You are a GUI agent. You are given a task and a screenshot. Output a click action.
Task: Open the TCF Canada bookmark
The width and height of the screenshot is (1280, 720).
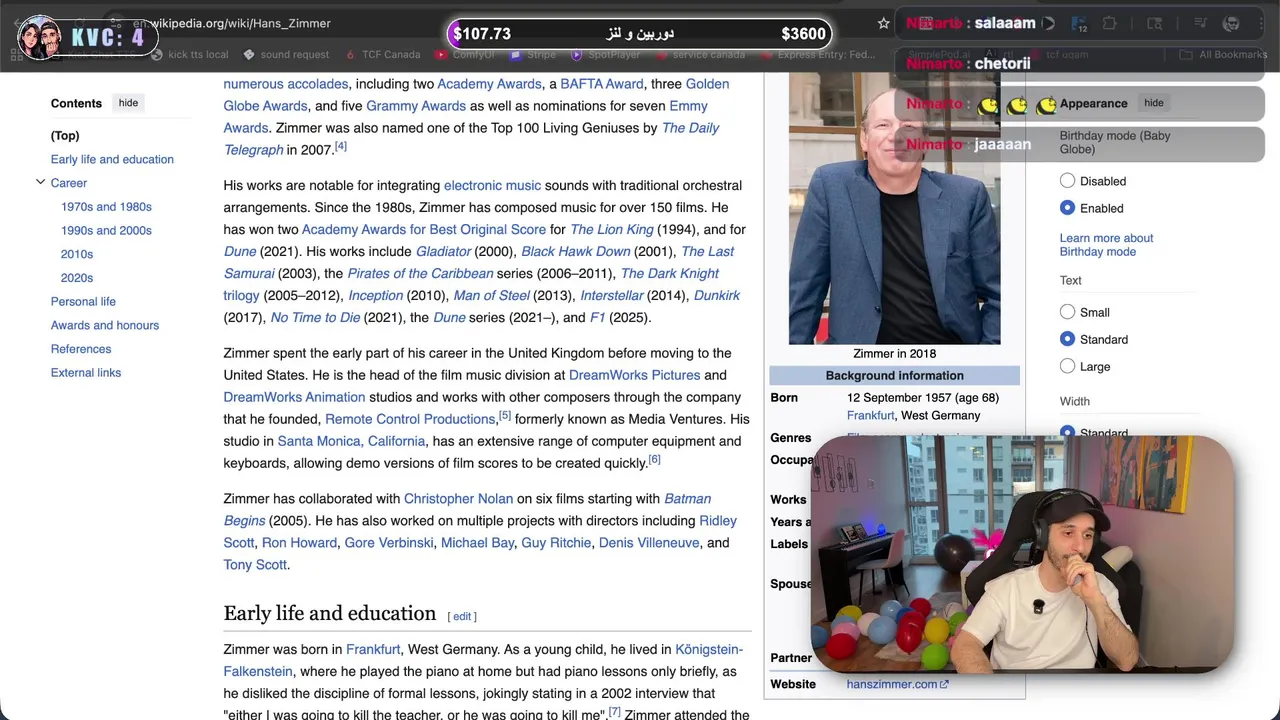coord(383,55)
